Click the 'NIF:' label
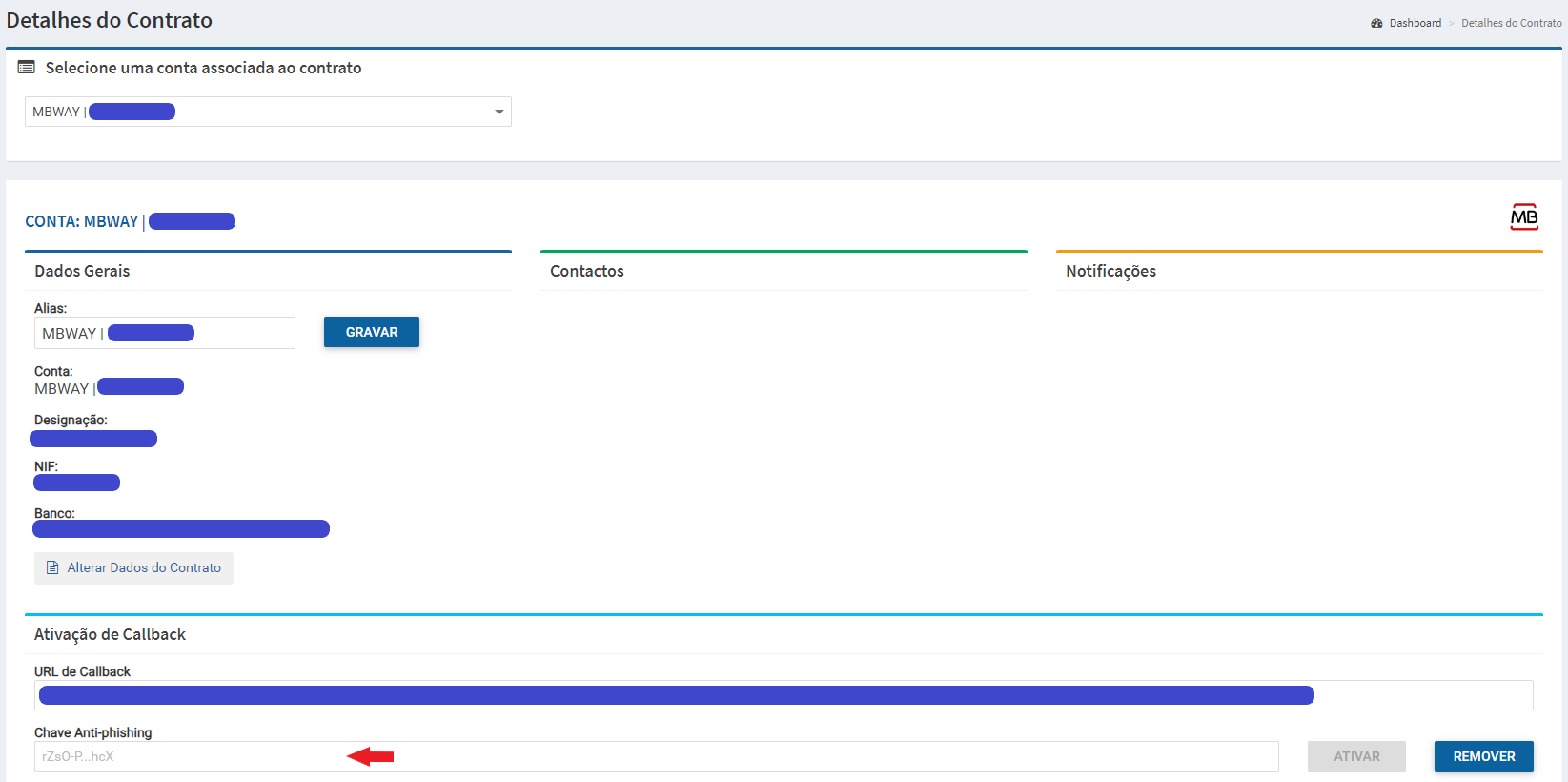1568x782 pixels. tap(46, 466)
